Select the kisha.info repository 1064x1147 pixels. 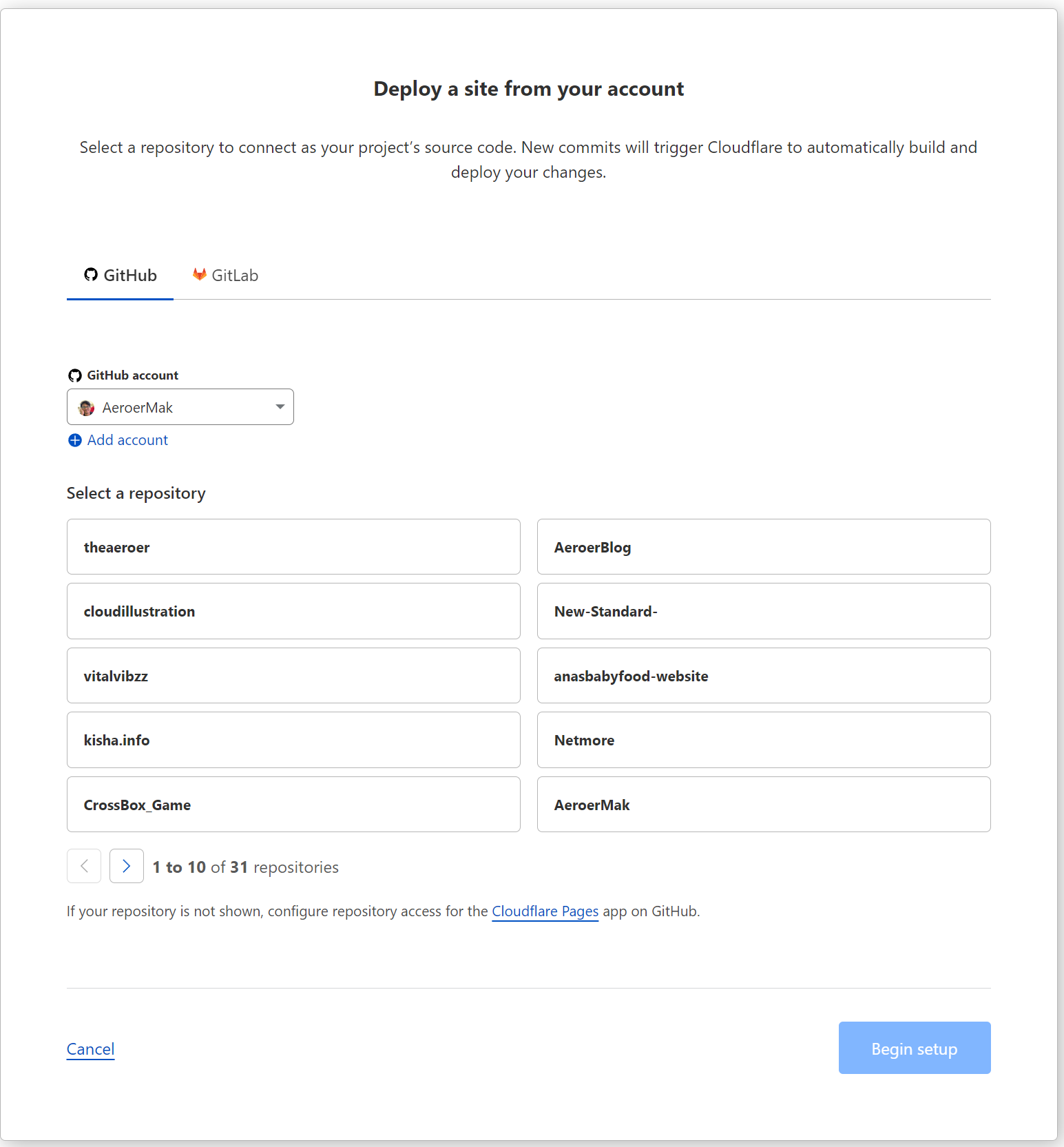pos(293,740)
